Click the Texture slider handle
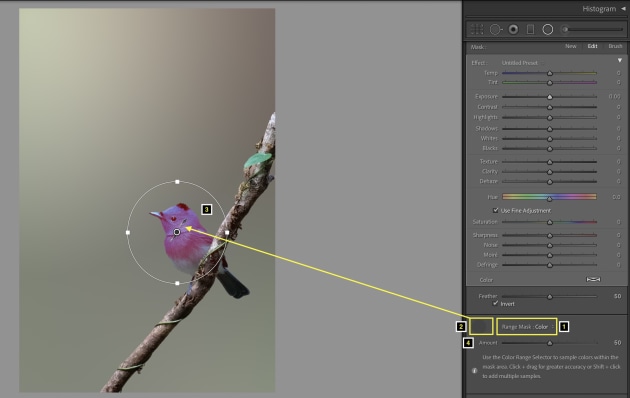The height and width of the screenshot is (398, 630). [x=550, y=162]
